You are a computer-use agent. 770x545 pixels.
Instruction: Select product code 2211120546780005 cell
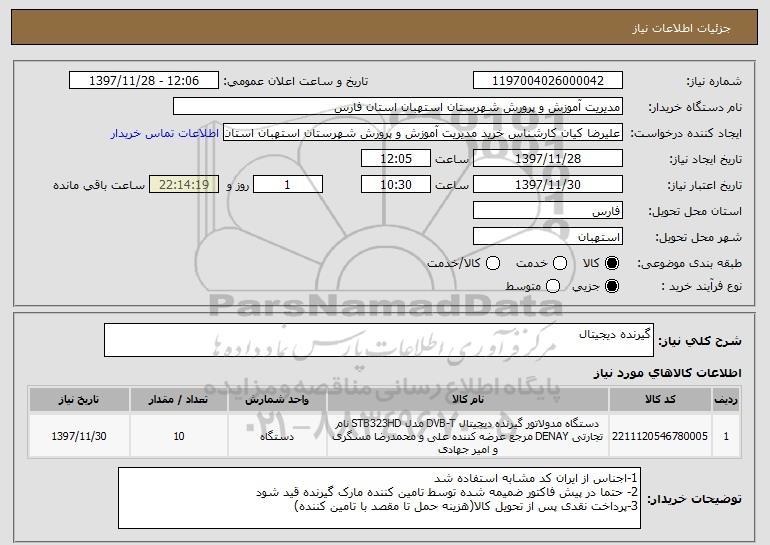coord(660,436)
